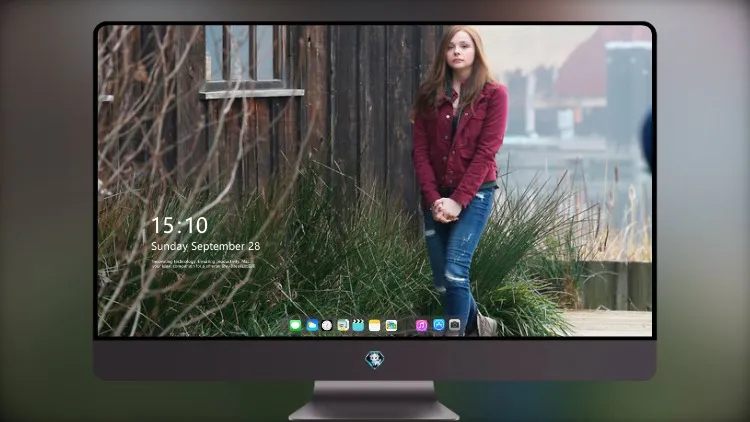
Task: Open the Photos gallery app in dock
Action: pos(391,325)
